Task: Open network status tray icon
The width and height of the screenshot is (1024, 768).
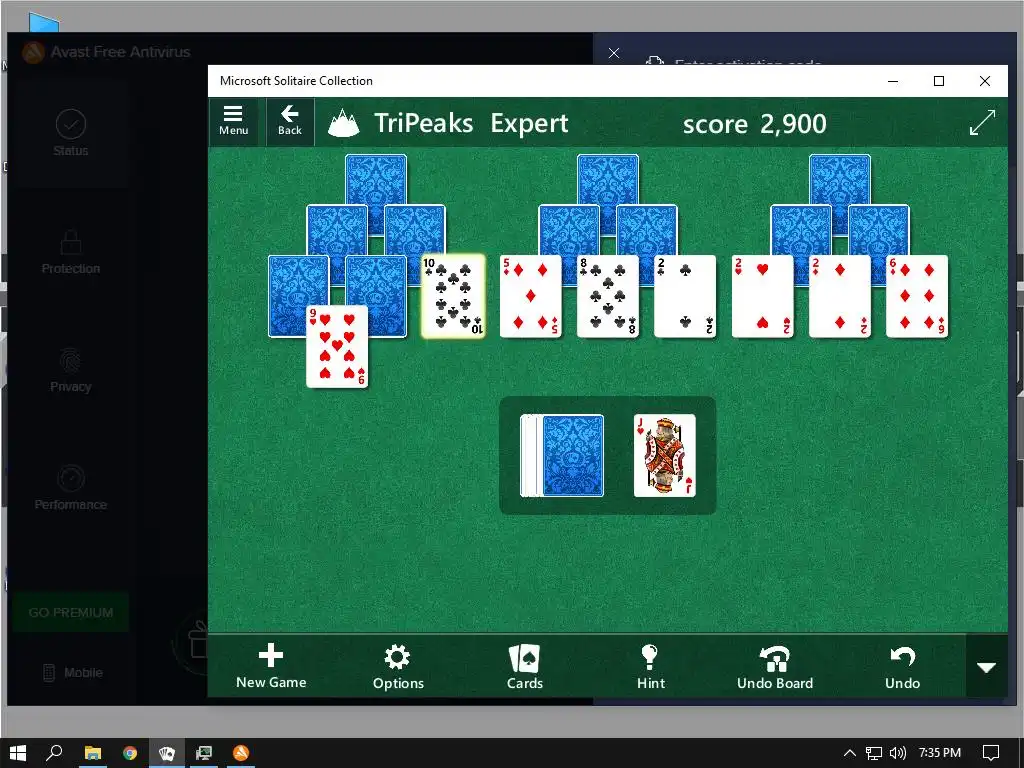Action: click(874, 753)
